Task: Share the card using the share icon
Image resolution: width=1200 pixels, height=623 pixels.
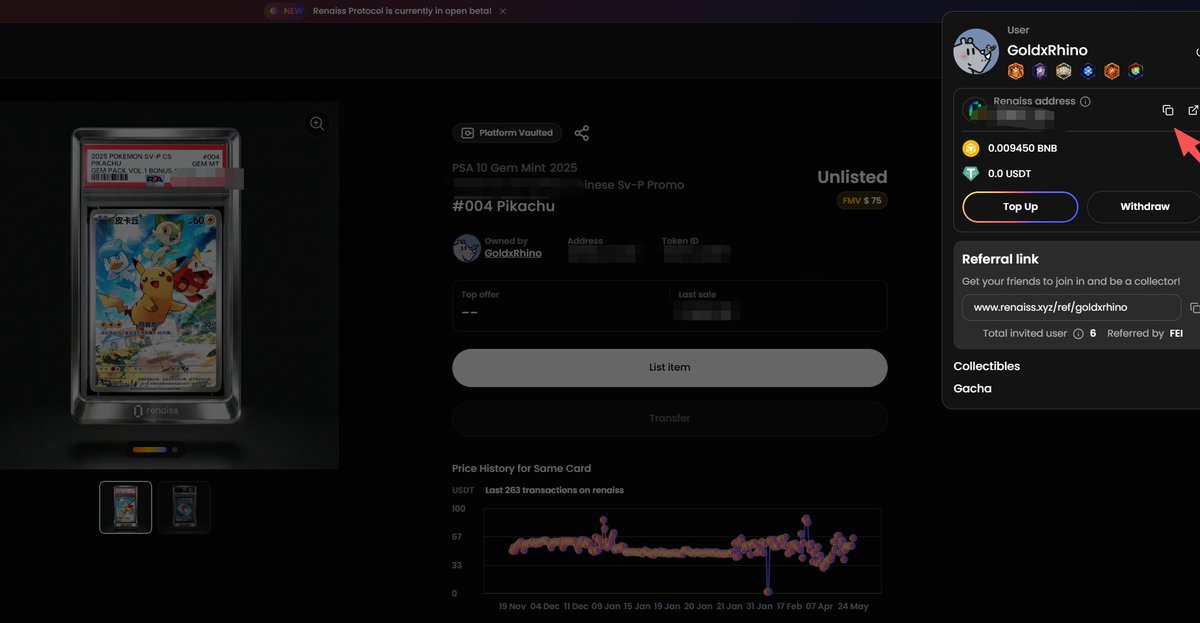Action: (x=582, y=133)
